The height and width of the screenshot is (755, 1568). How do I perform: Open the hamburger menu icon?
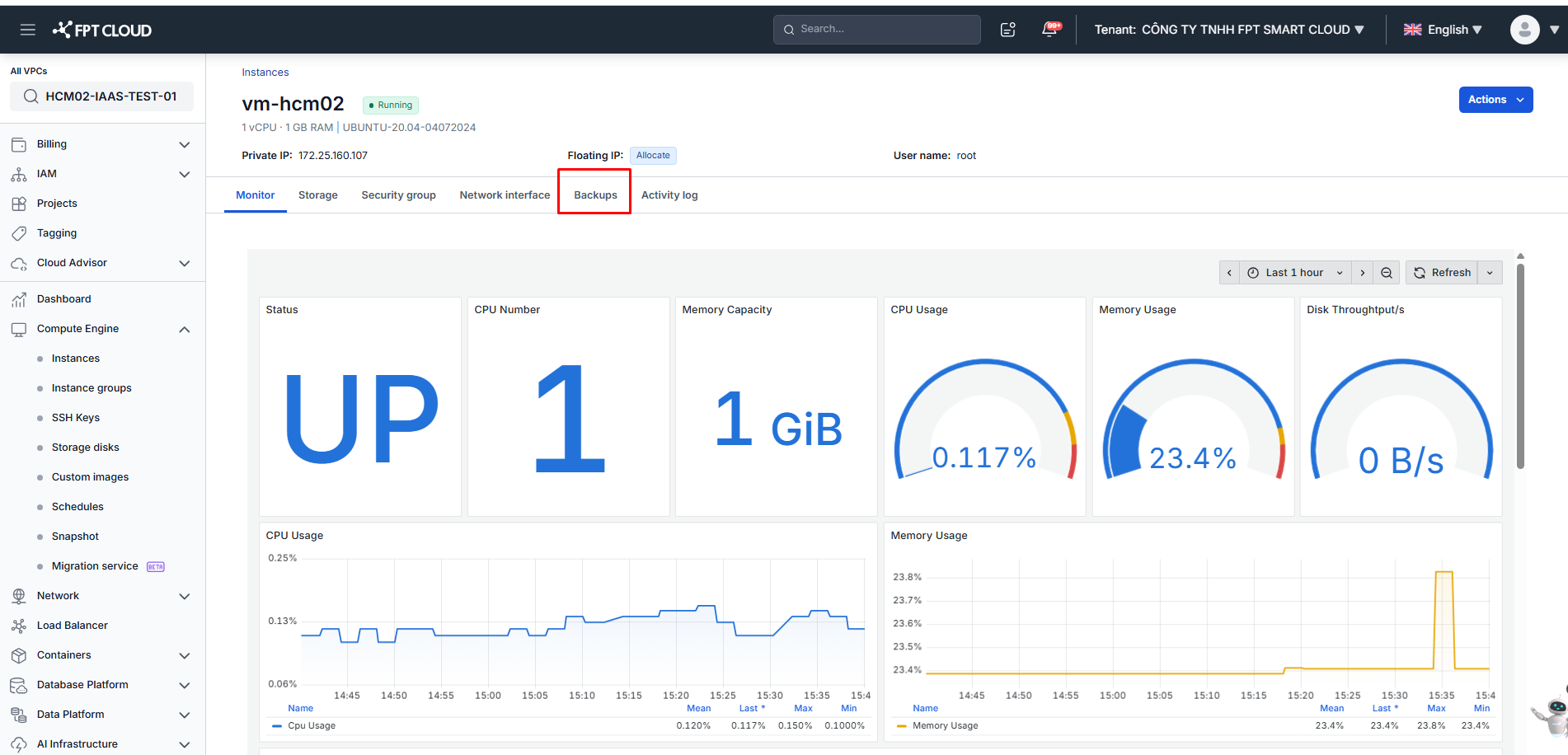[x=28, y=30]
